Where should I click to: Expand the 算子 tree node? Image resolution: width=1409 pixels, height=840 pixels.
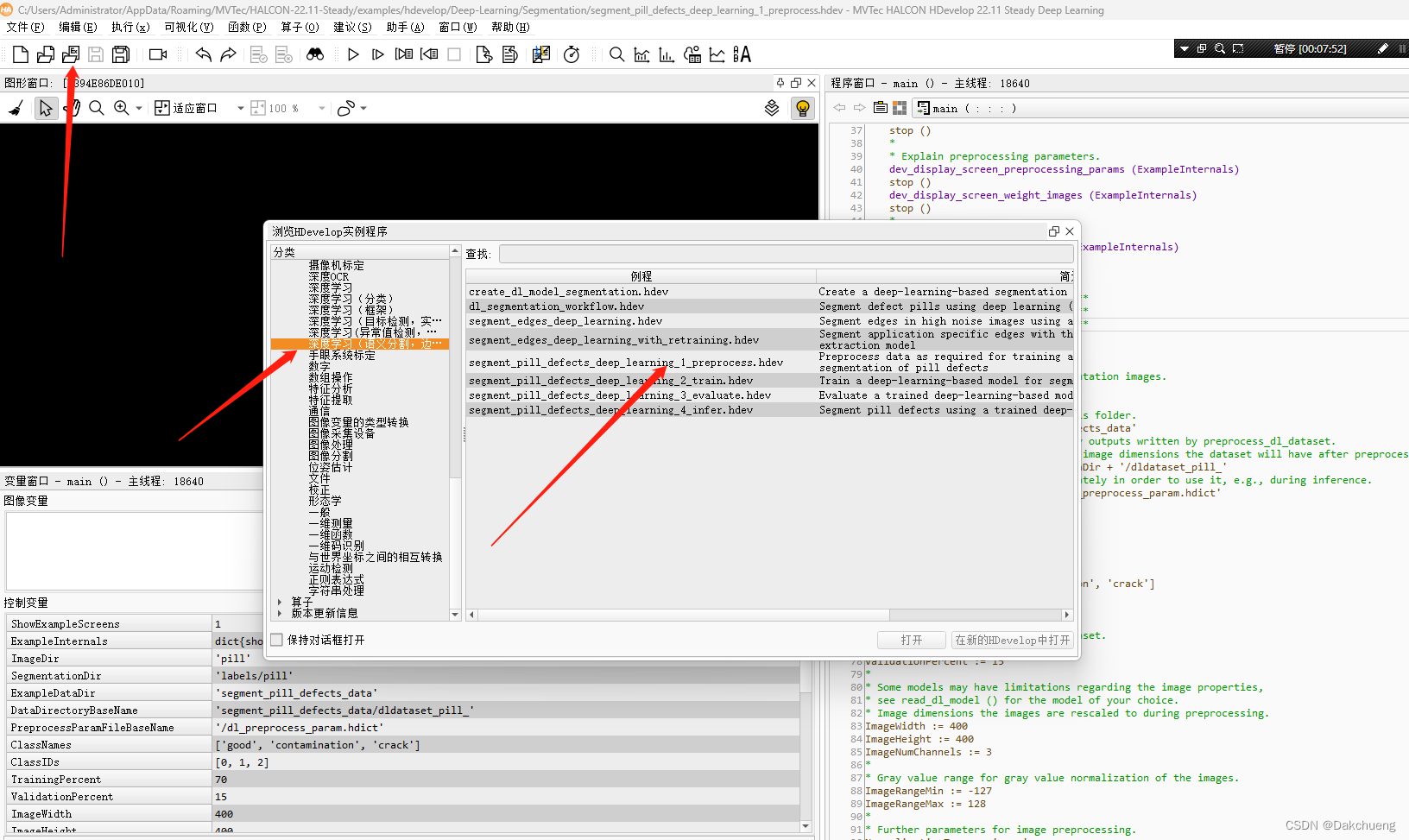281,602
